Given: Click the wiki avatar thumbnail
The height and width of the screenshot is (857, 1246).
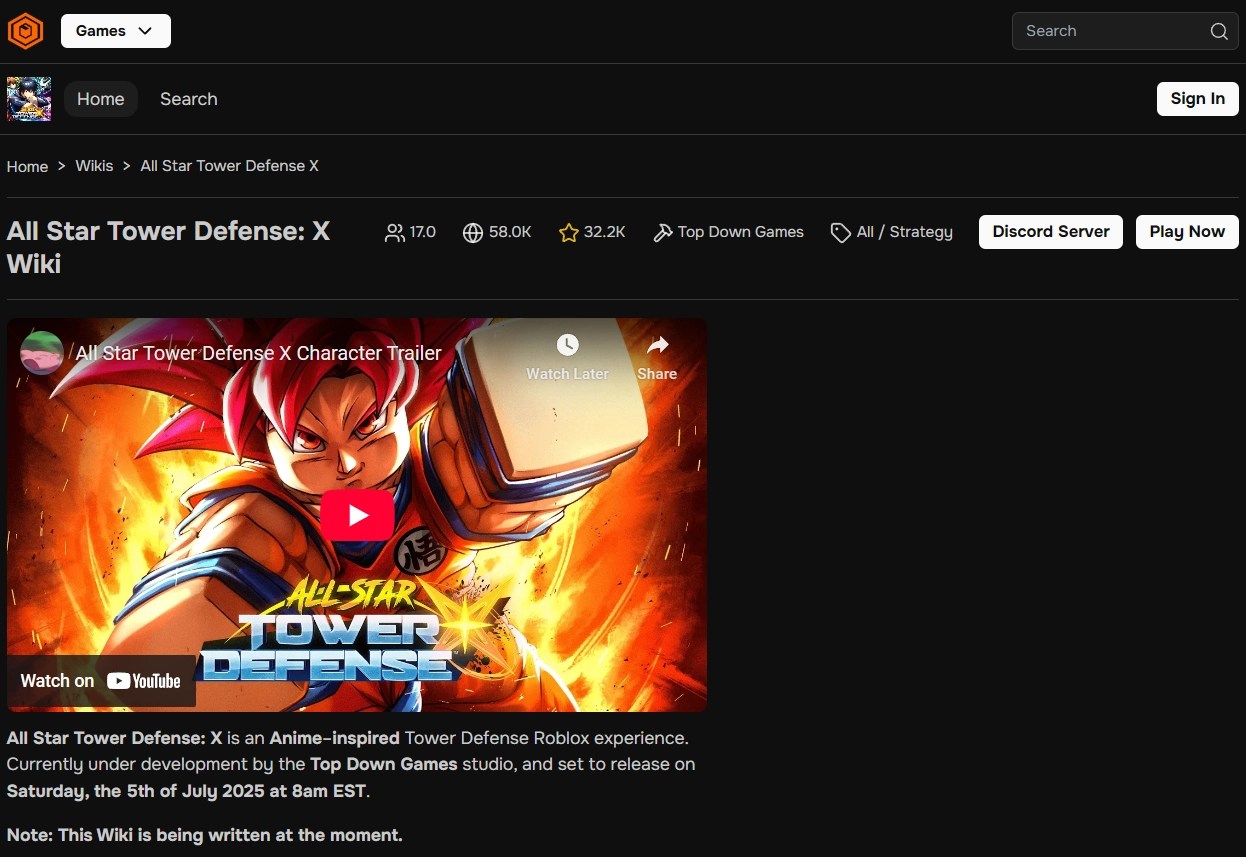Looking at the screenshot, I should (28, 99).
